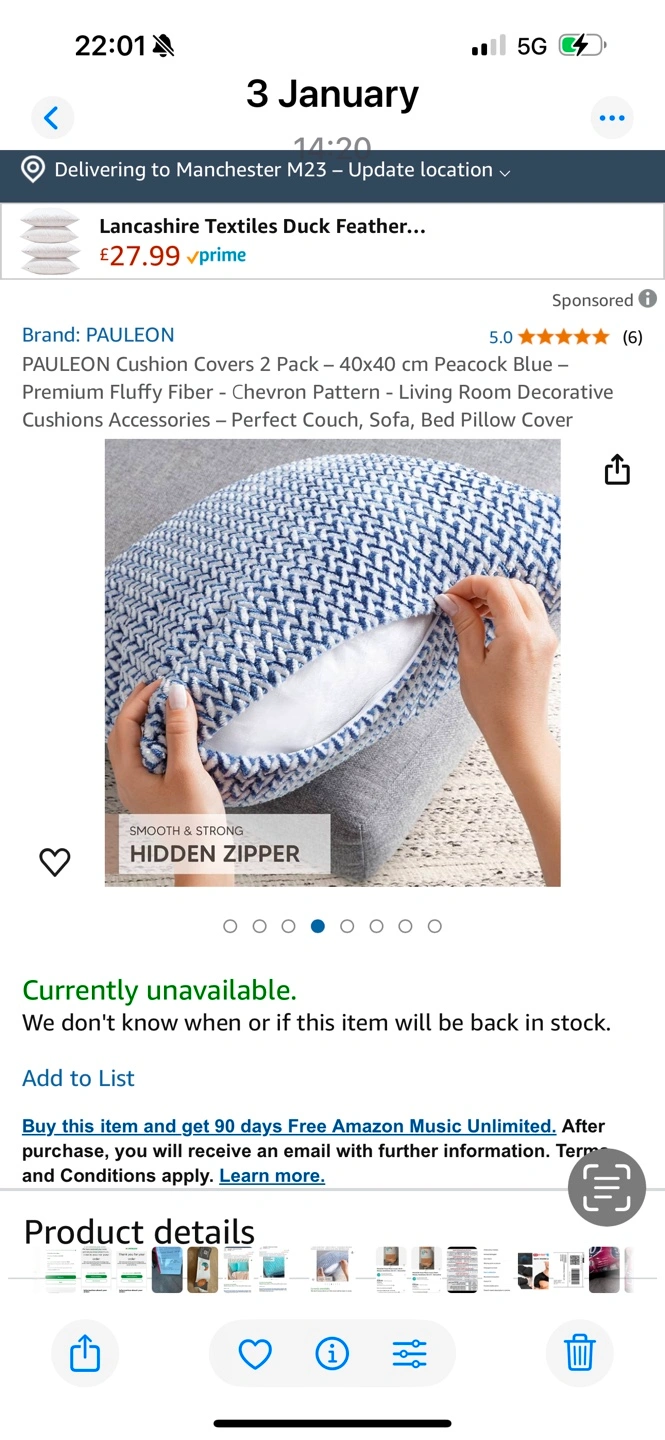Tap the Sponsored info icon
Screen dimensions: 665x1440
coord(648,299)
